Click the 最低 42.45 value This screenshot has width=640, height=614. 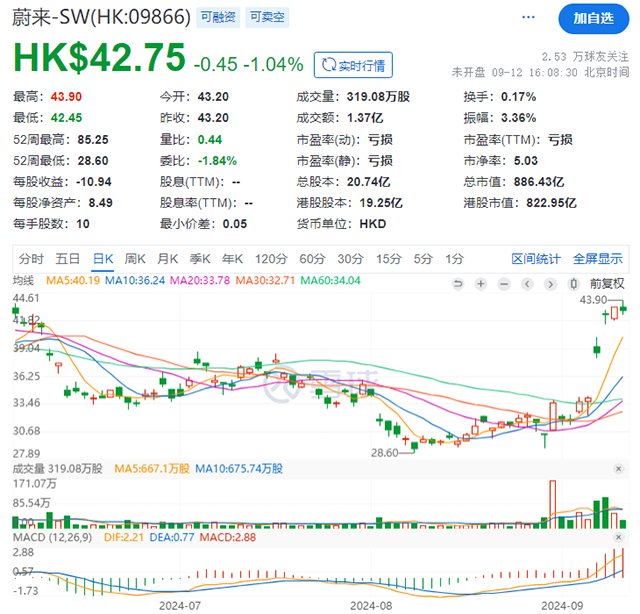click(66, 118)
